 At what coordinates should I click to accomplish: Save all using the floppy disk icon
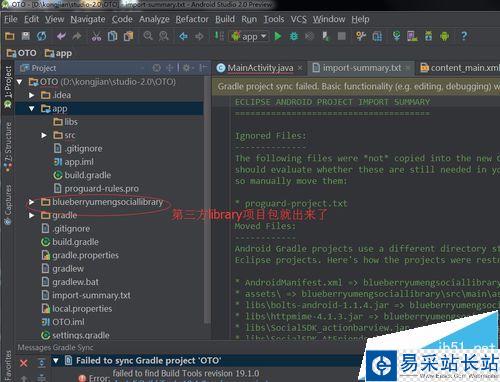[x=26, y=36]
